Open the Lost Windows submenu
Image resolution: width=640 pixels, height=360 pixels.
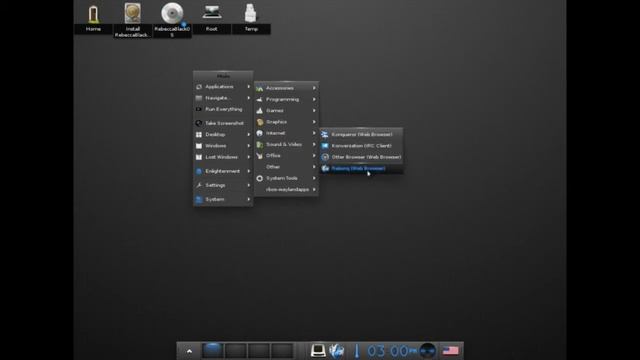click(223, 157)
